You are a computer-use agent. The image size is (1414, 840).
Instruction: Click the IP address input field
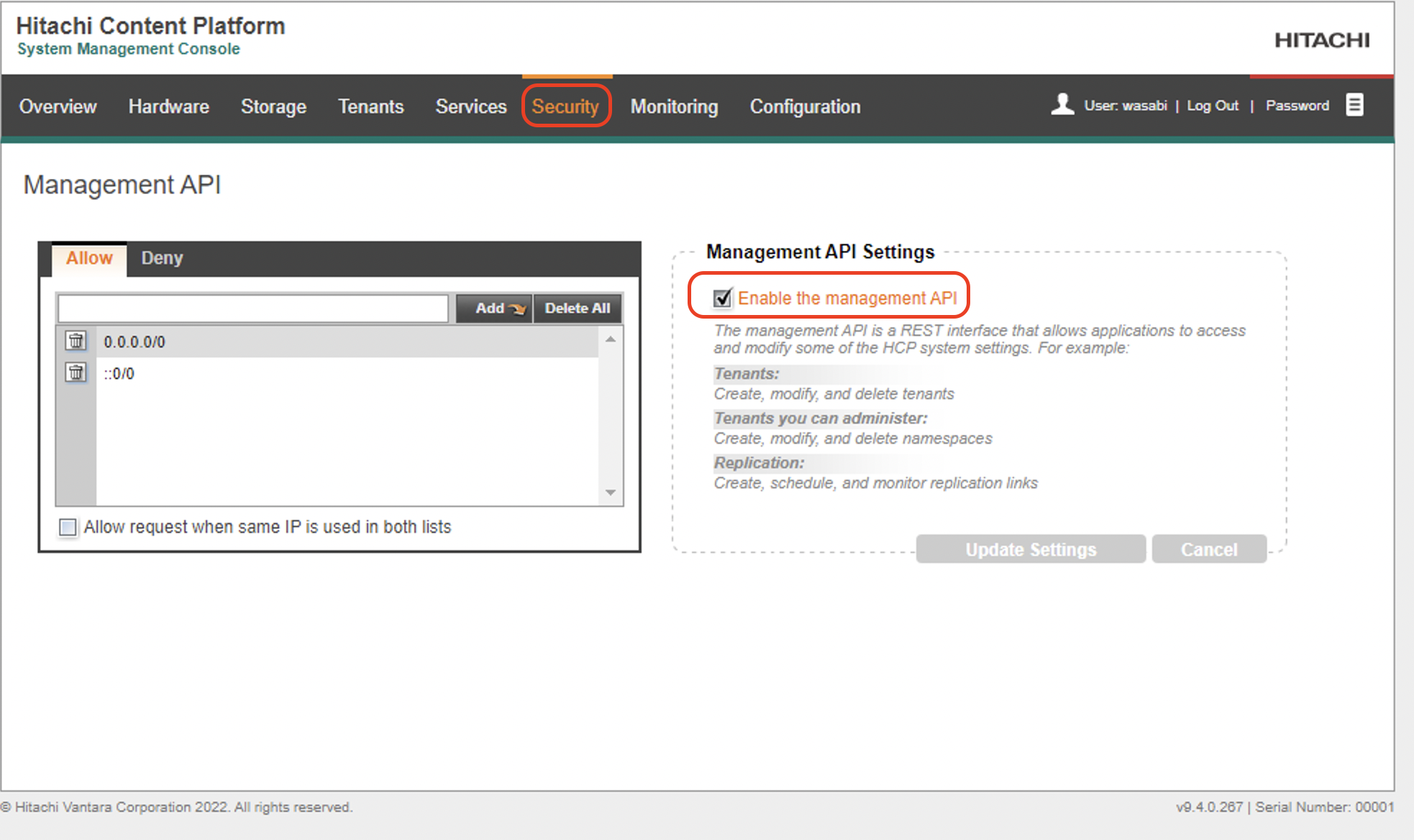253,309
